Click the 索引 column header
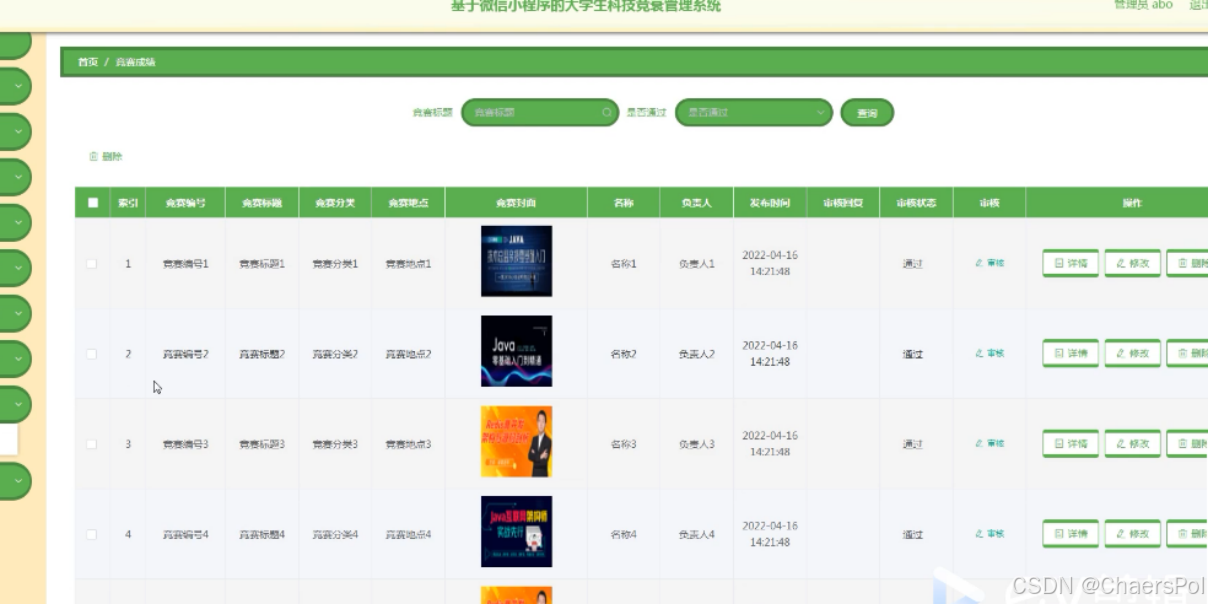The height and width of the screenshot is (605, 1209). click(x=128, y=203)
